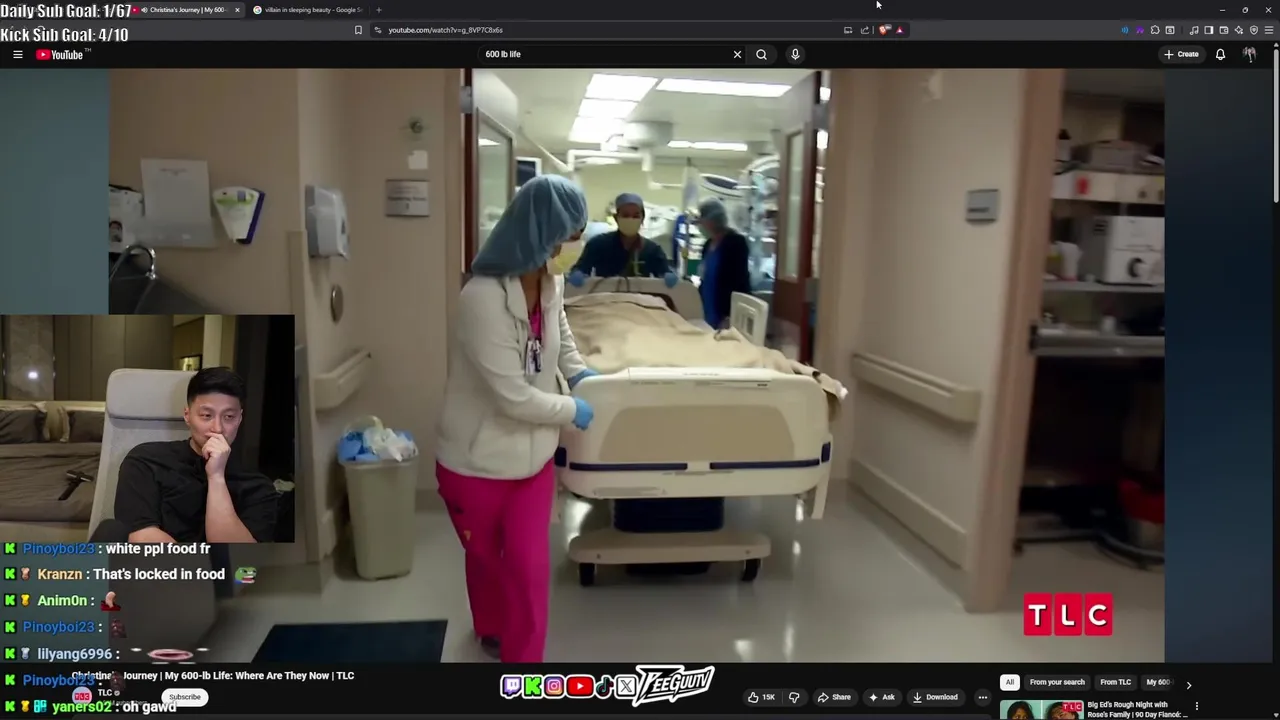Screen dimensions: 1280x720
Task: Open YouTube notifications bell
Action: click(1220, 54)
